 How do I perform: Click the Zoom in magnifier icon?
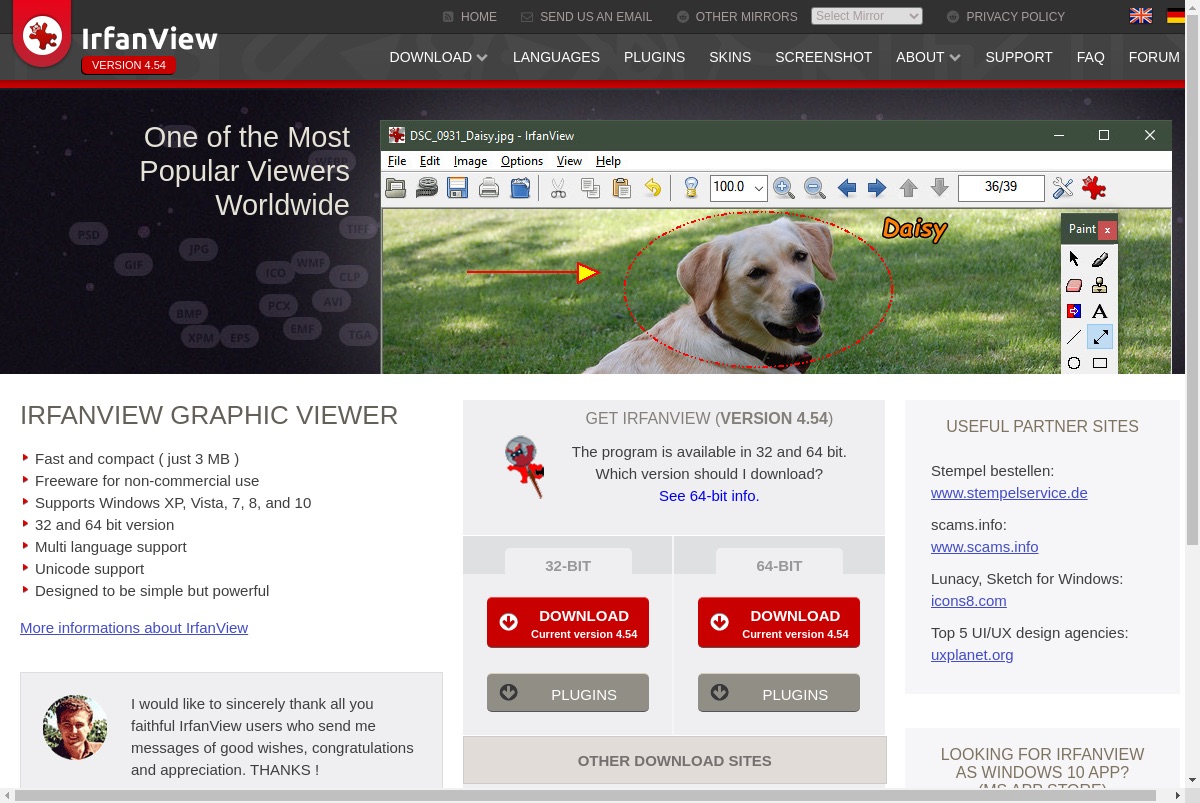(784, 188)
